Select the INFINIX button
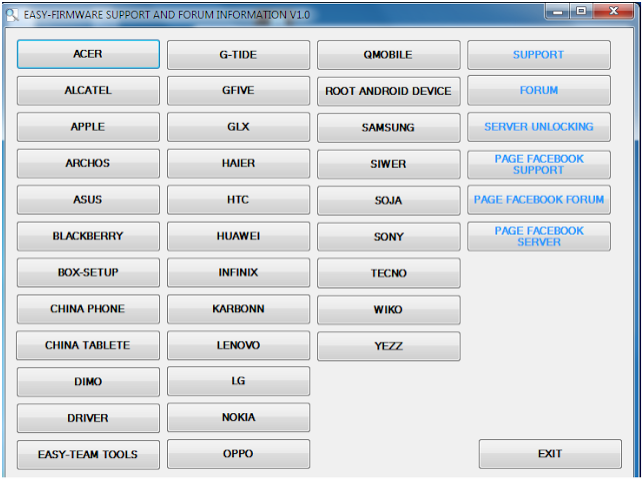The image size is (642, 483). [238, 273]
